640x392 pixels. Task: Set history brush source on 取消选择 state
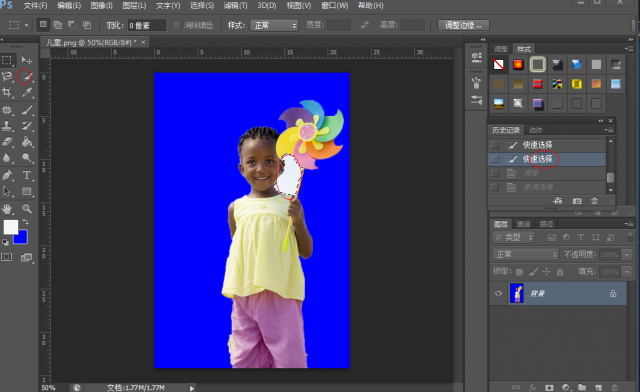(495, 187)
